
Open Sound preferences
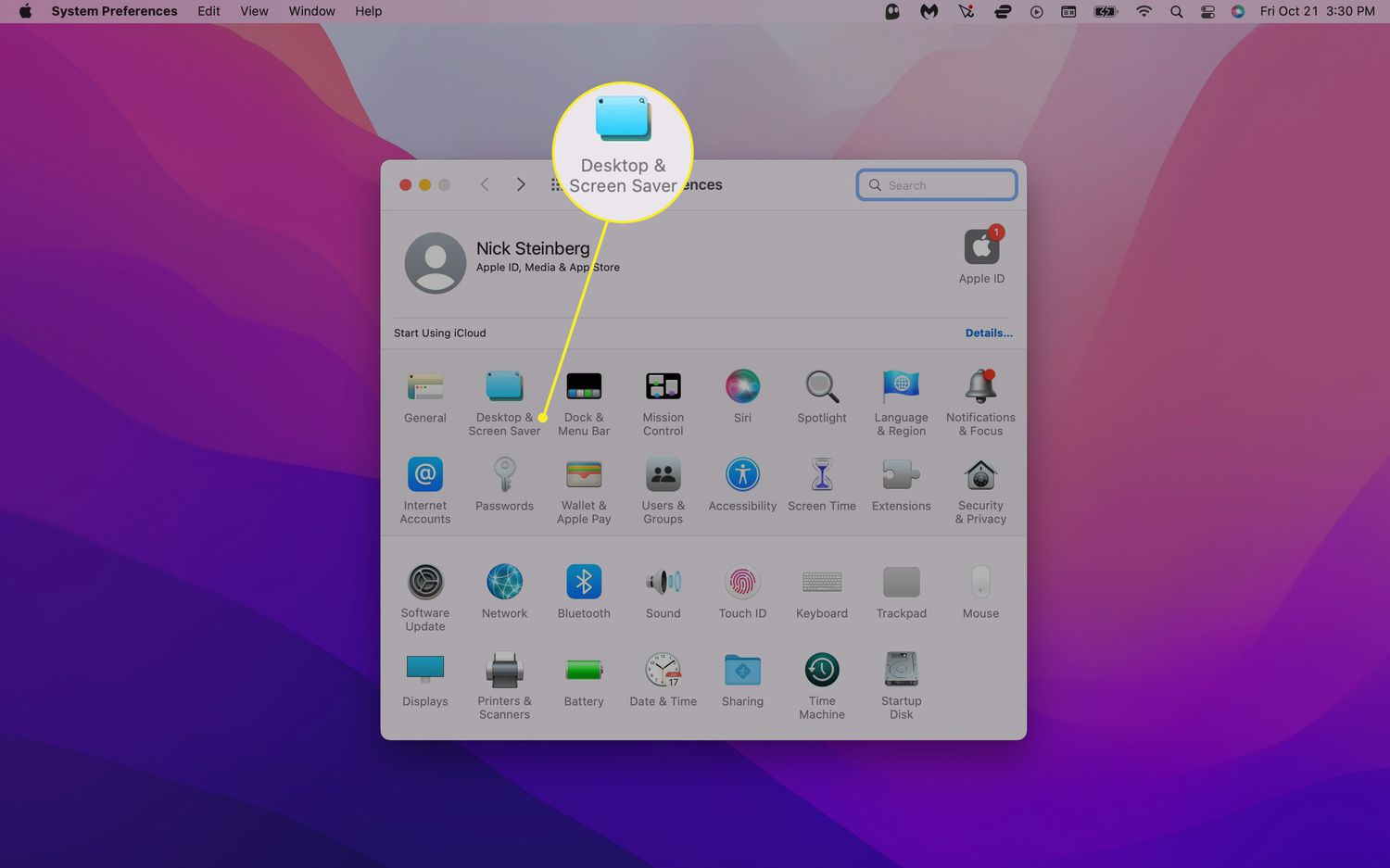pos(663,592)
